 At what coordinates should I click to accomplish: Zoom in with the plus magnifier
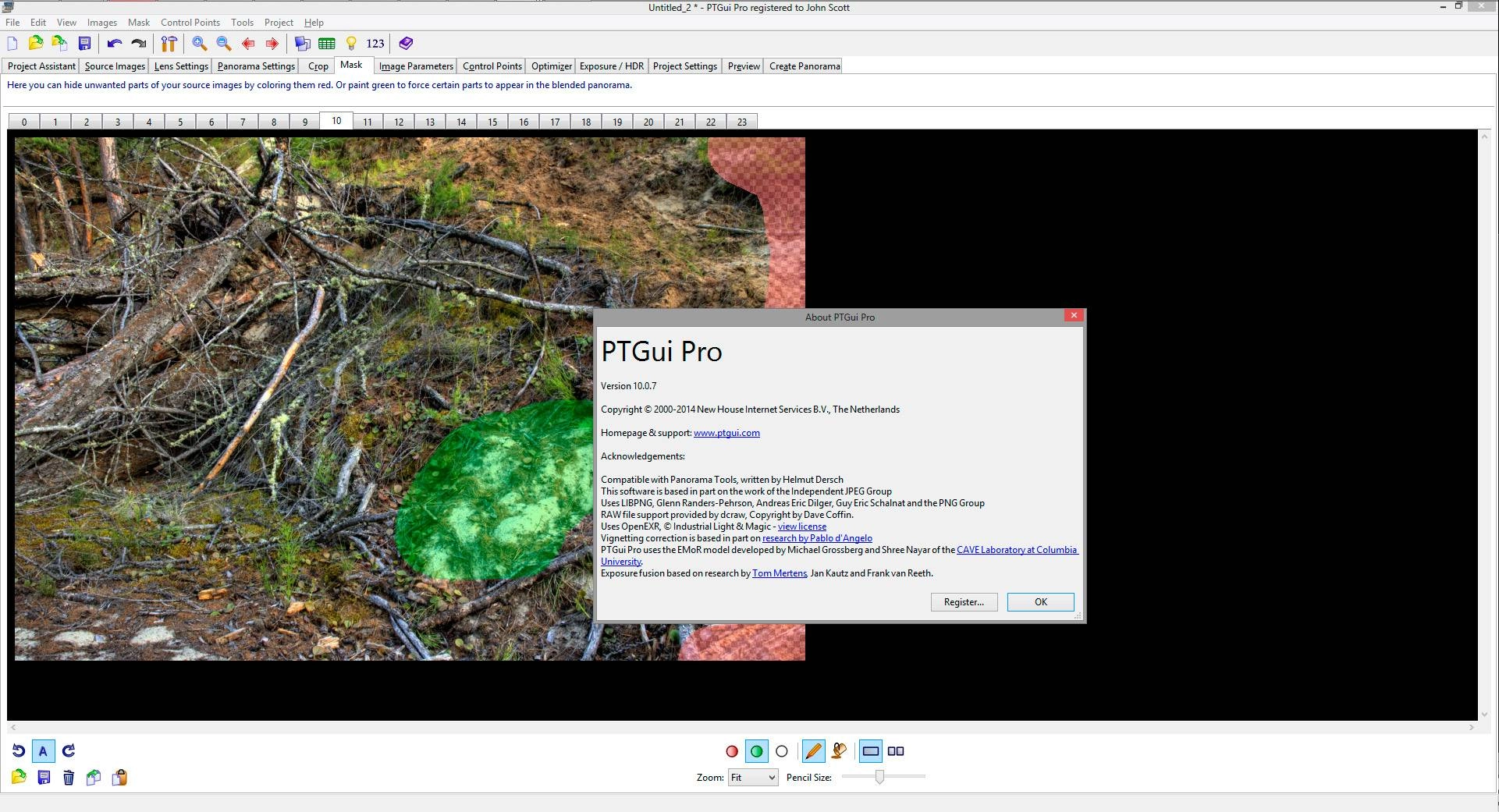[200, 44]
